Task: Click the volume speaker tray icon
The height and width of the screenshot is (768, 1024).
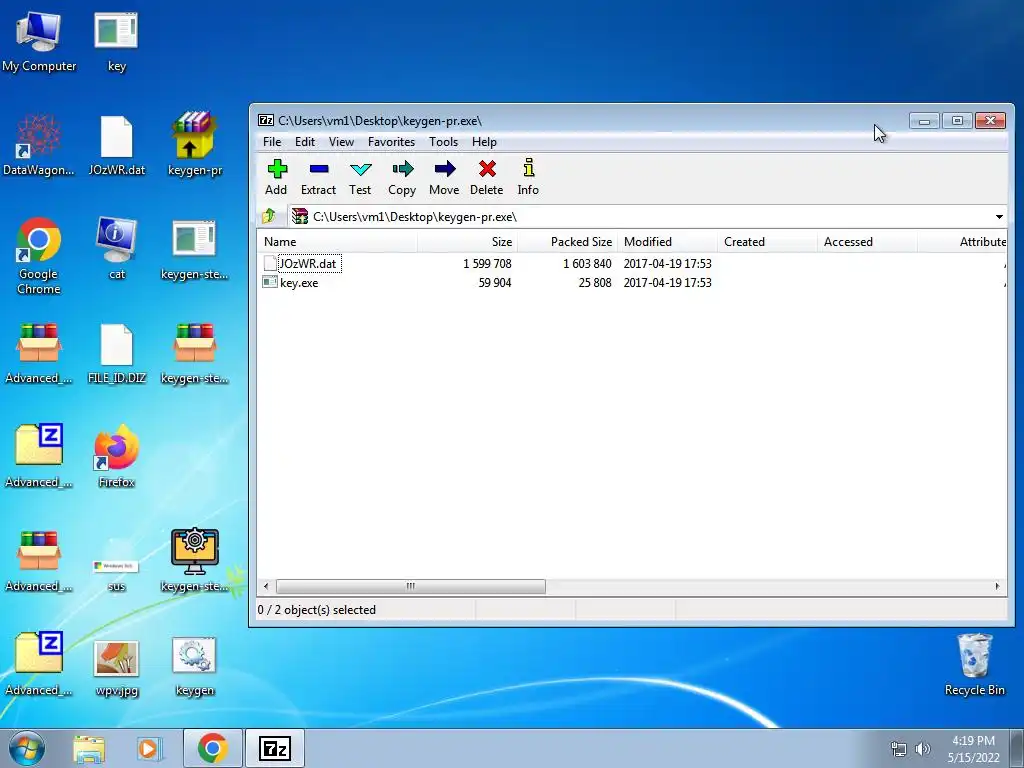Action: click(x=923, y=749)
